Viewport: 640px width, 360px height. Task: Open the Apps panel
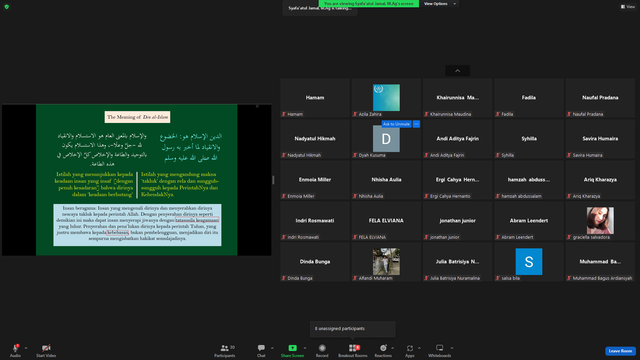(410, 350)
